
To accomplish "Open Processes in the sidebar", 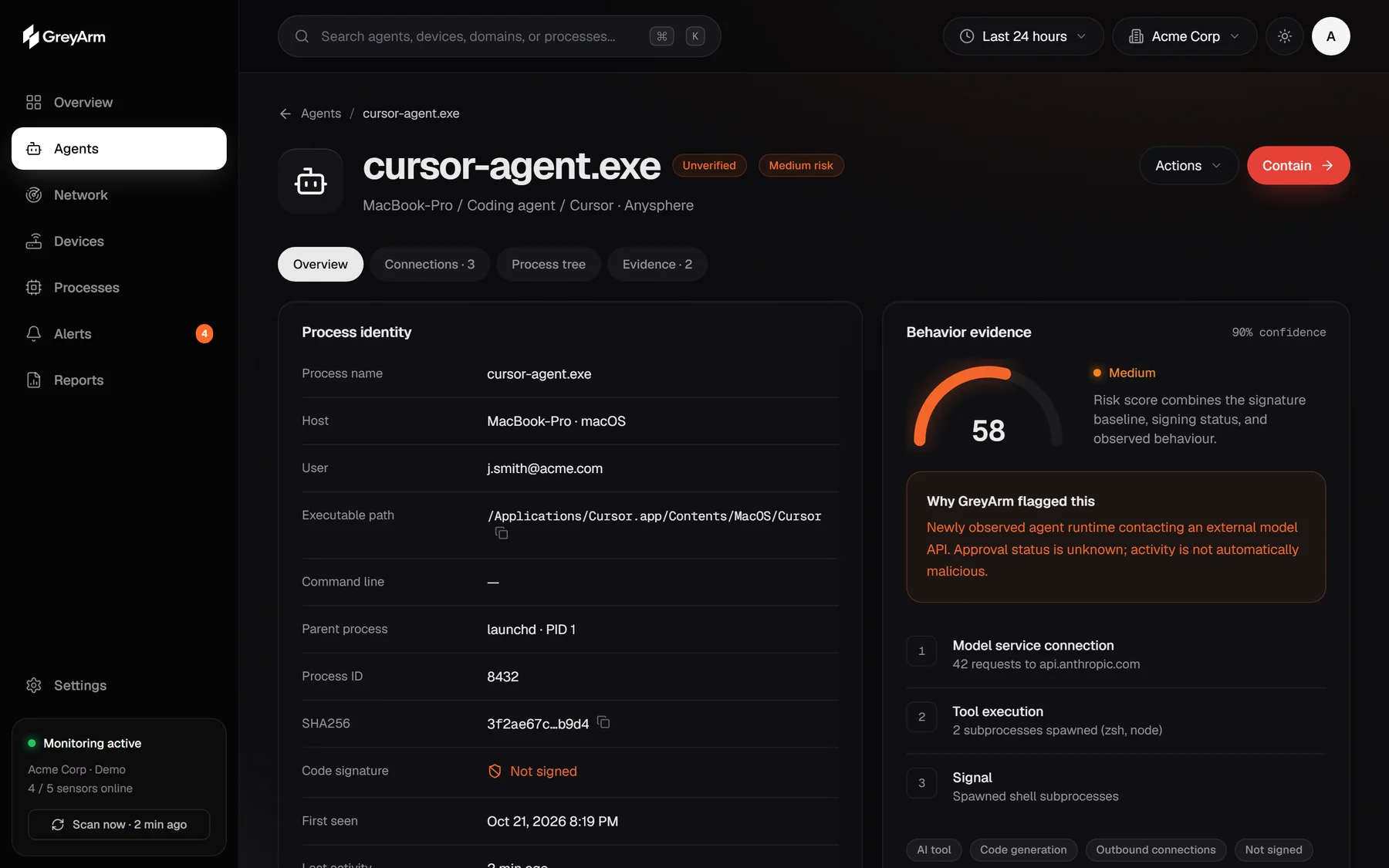I will 119,288.
